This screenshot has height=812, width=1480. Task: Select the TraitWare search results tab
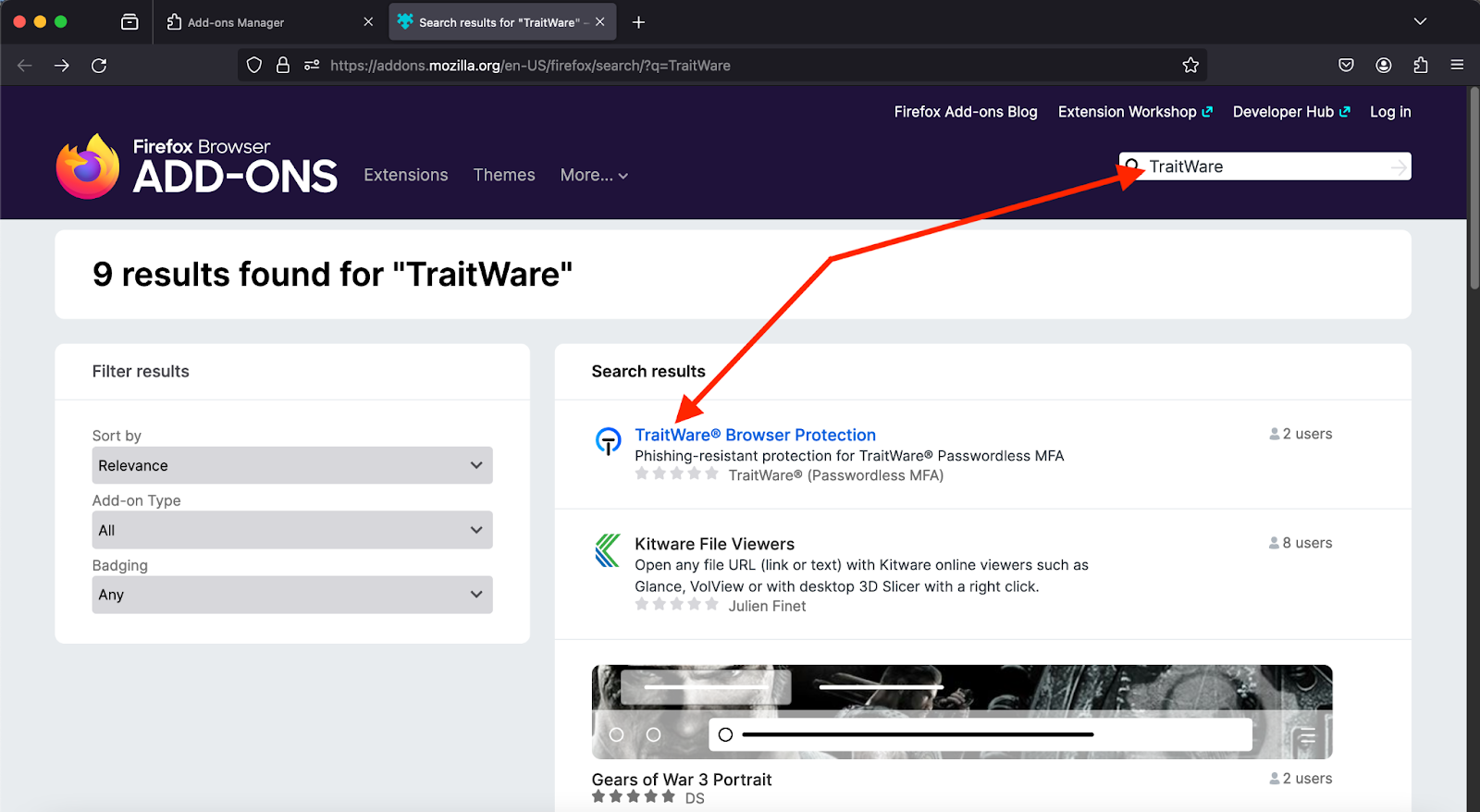(502, 22)
